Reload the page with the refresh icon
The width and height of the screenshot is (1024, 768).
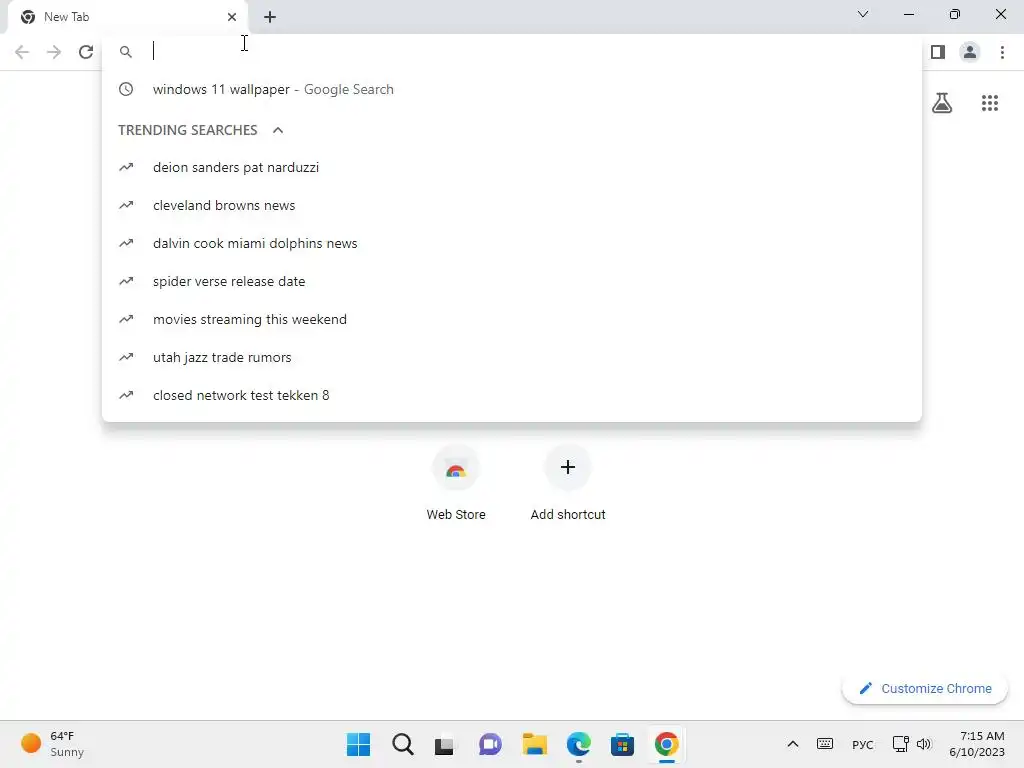pyautogui.click(x=86, y=52)
